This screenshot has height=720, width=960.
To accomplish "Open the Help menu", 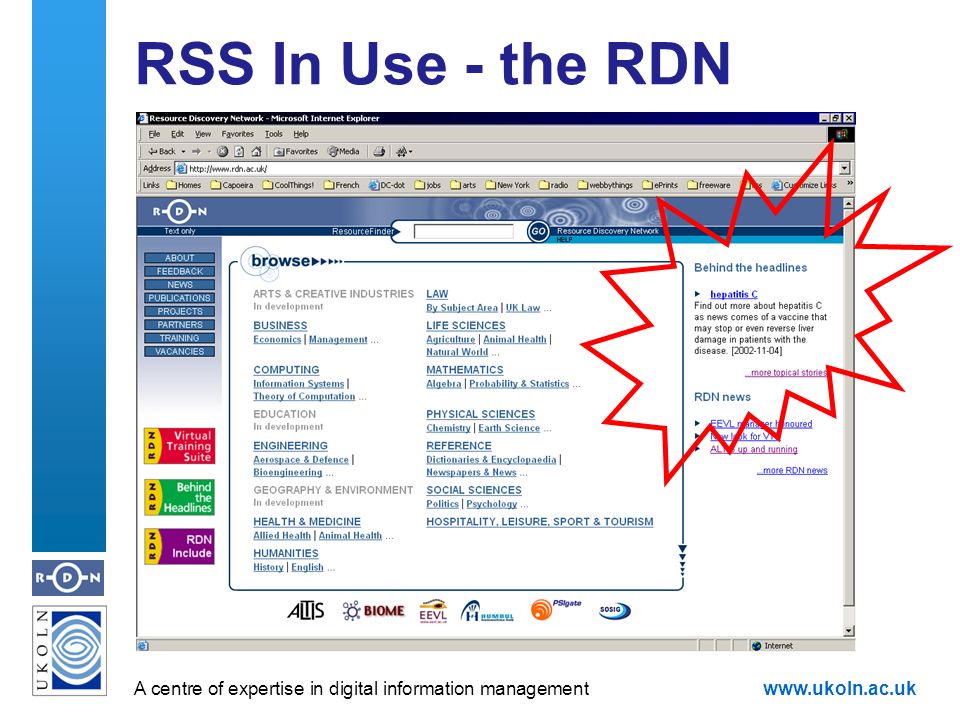I will [x=301, y=134].
